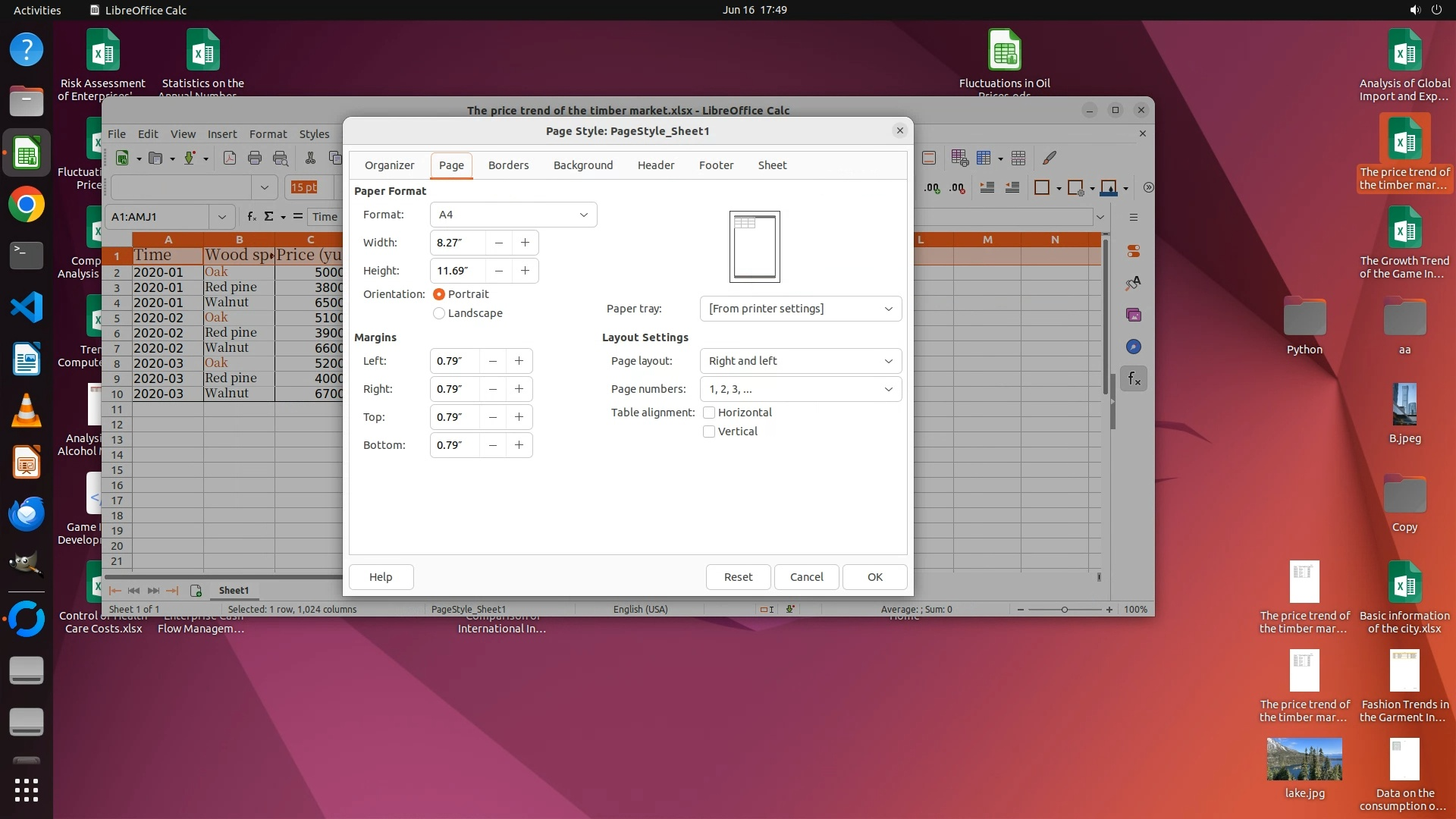This screenshot has width=1456, height=819.
Task: Switch to the Header tab
Action: [655, 165]
